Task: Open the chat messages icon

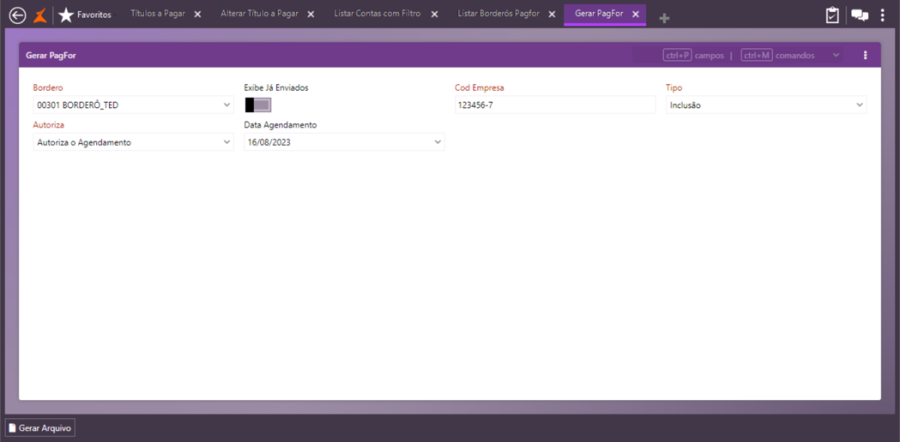Action: [x=859, y=15]
